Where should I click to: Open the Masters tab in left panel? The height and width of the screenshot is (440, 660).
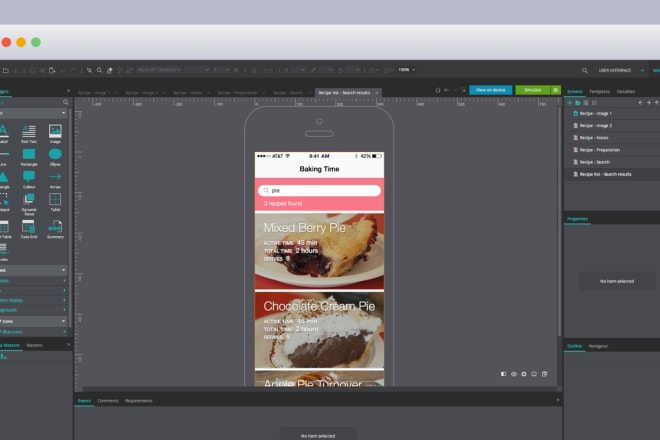(35, 345)
